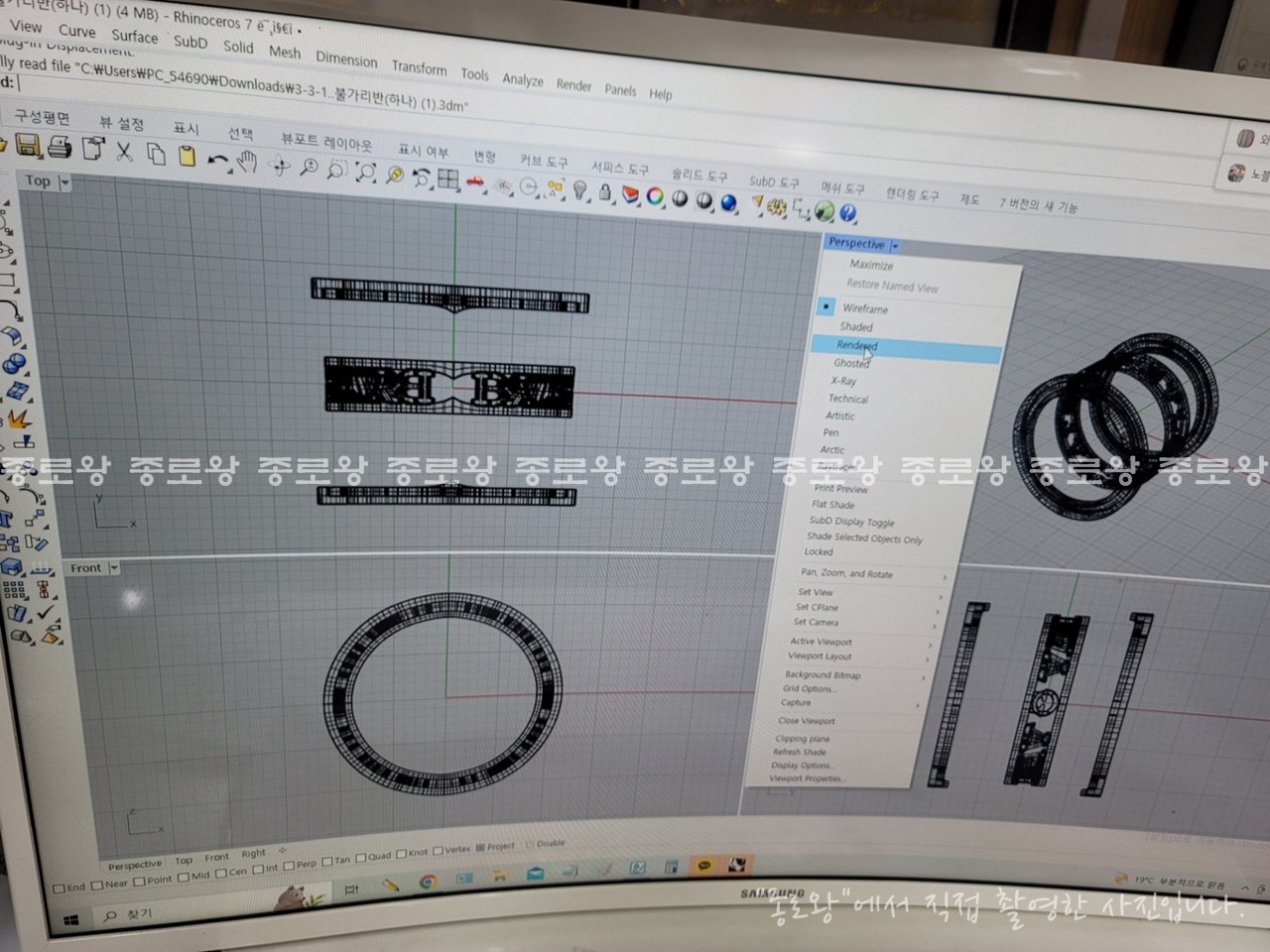
Task: Open the Transform menu
Action: (x=419, y=67)
